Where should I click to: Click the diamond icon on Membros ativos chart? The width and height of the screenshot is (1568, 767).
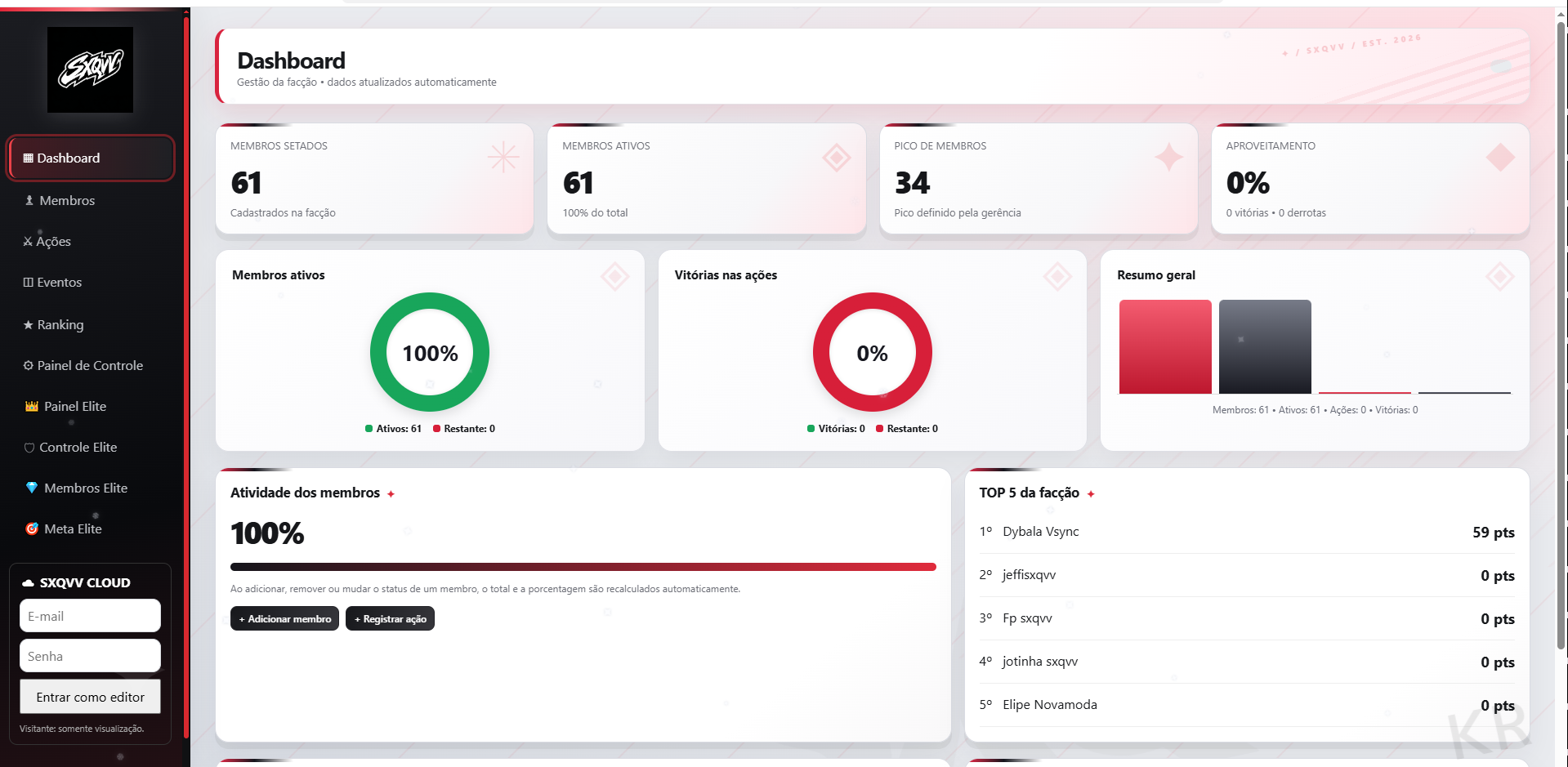[614, 276]
